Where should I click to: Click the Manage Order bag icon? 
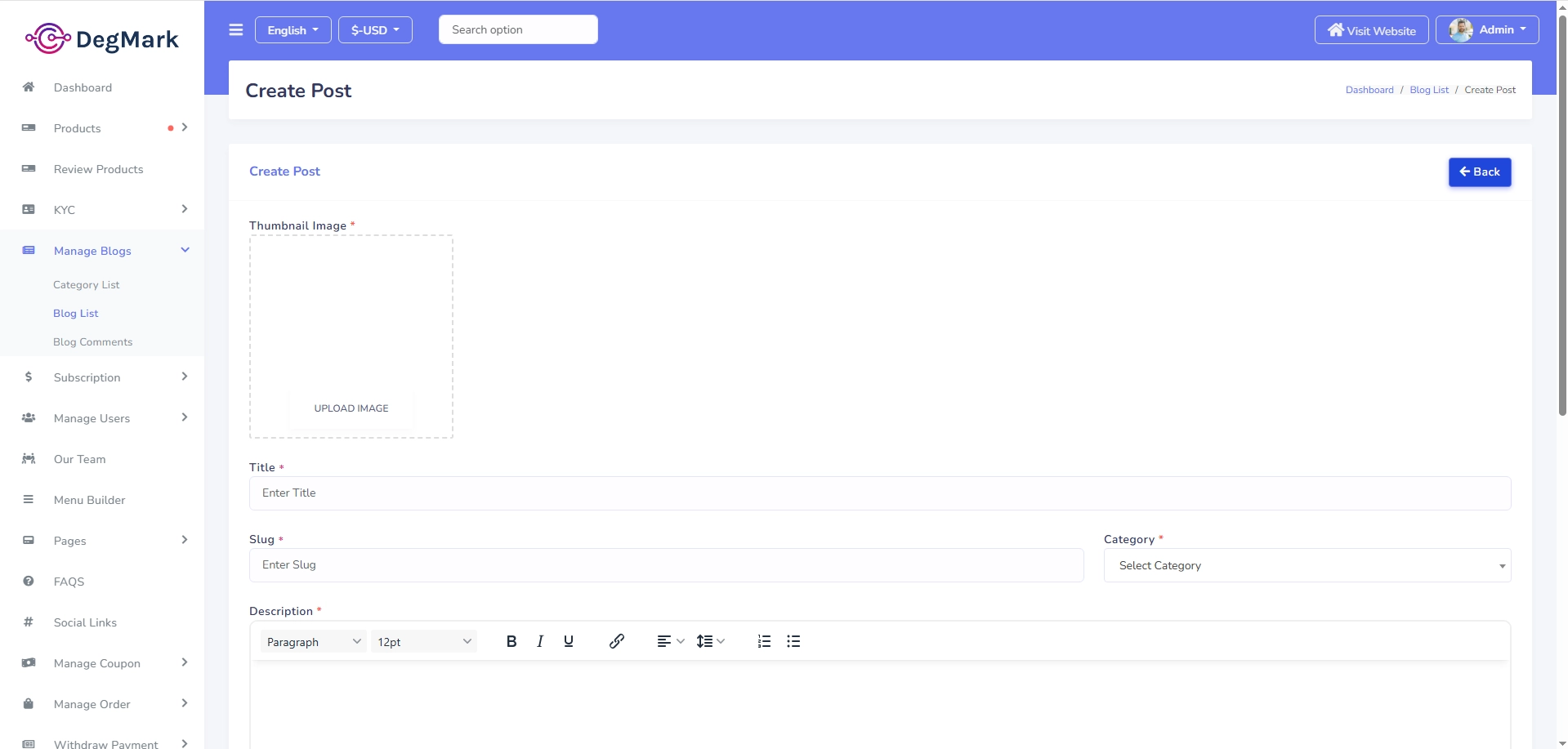click(29, 703)
